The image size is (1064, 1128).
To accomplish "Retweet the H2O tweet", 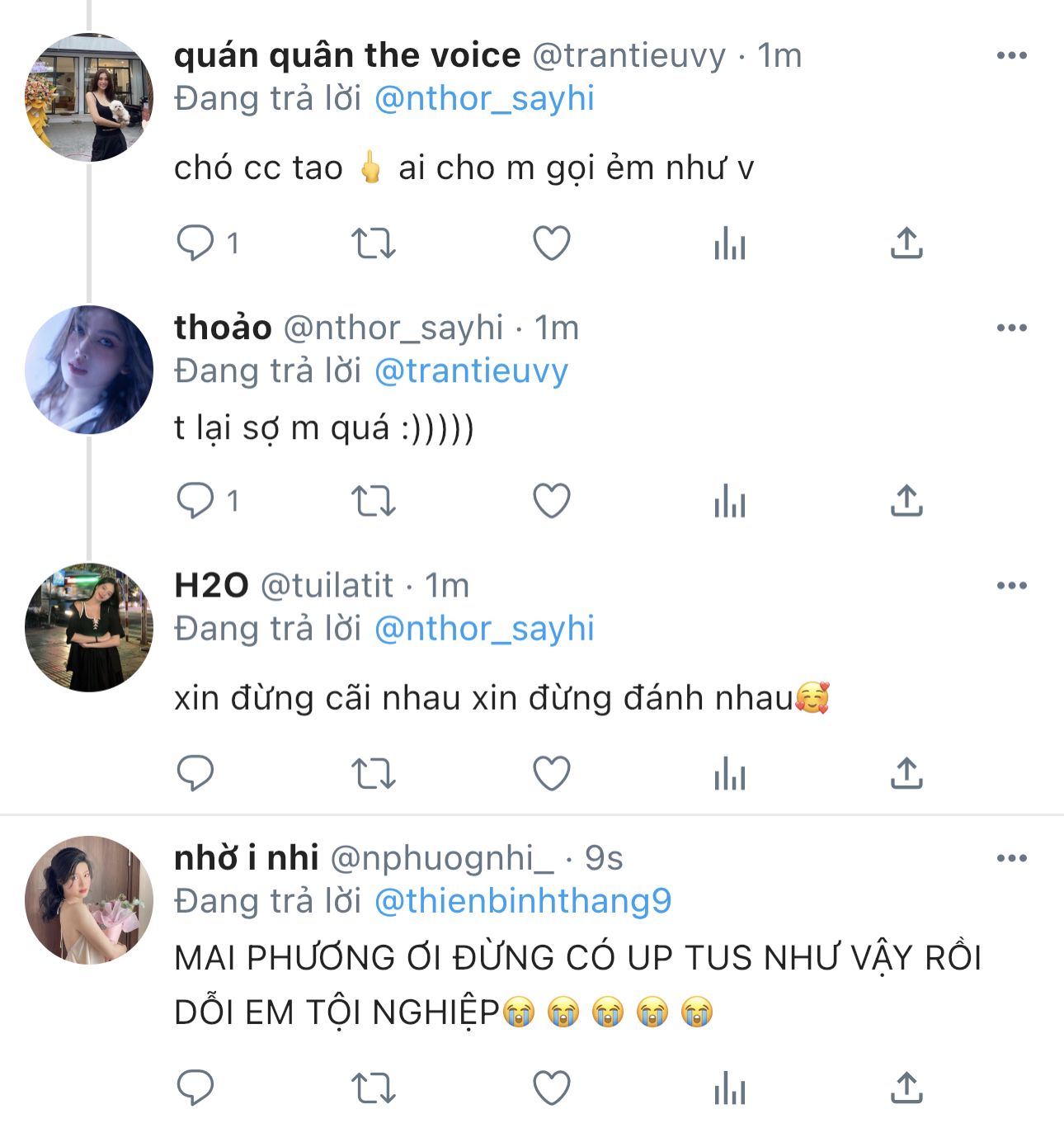I will [374, 774].
